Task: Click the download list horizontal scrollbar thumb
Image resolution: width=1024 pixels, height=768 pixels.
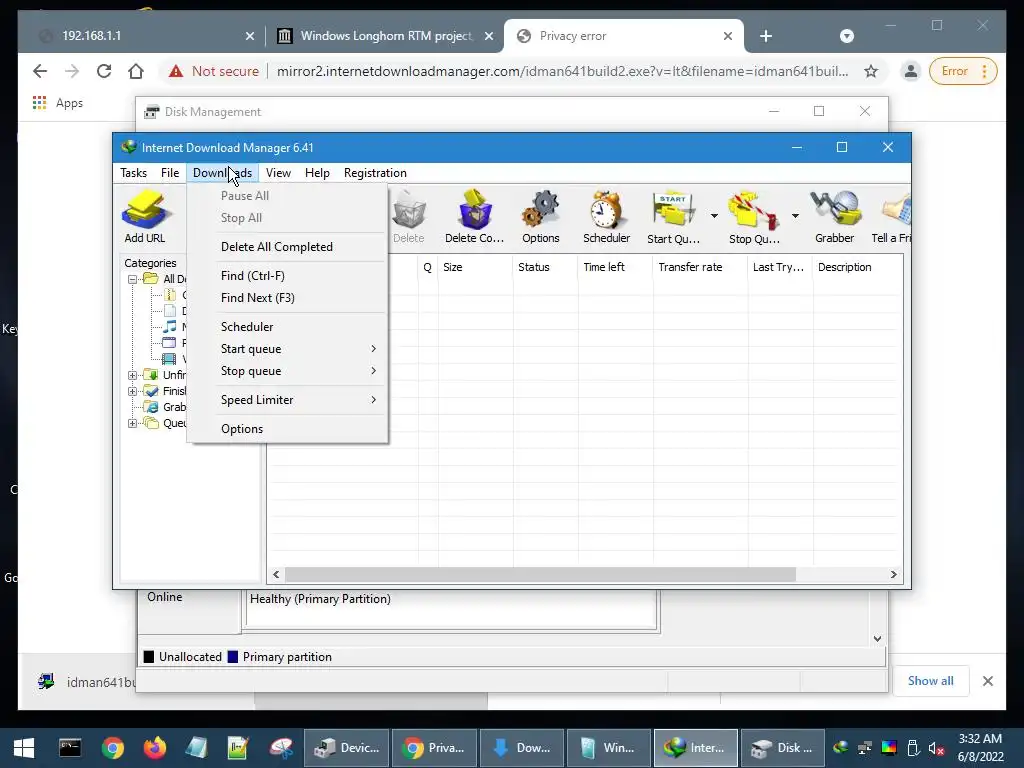Action: click(x=540, y=575)
